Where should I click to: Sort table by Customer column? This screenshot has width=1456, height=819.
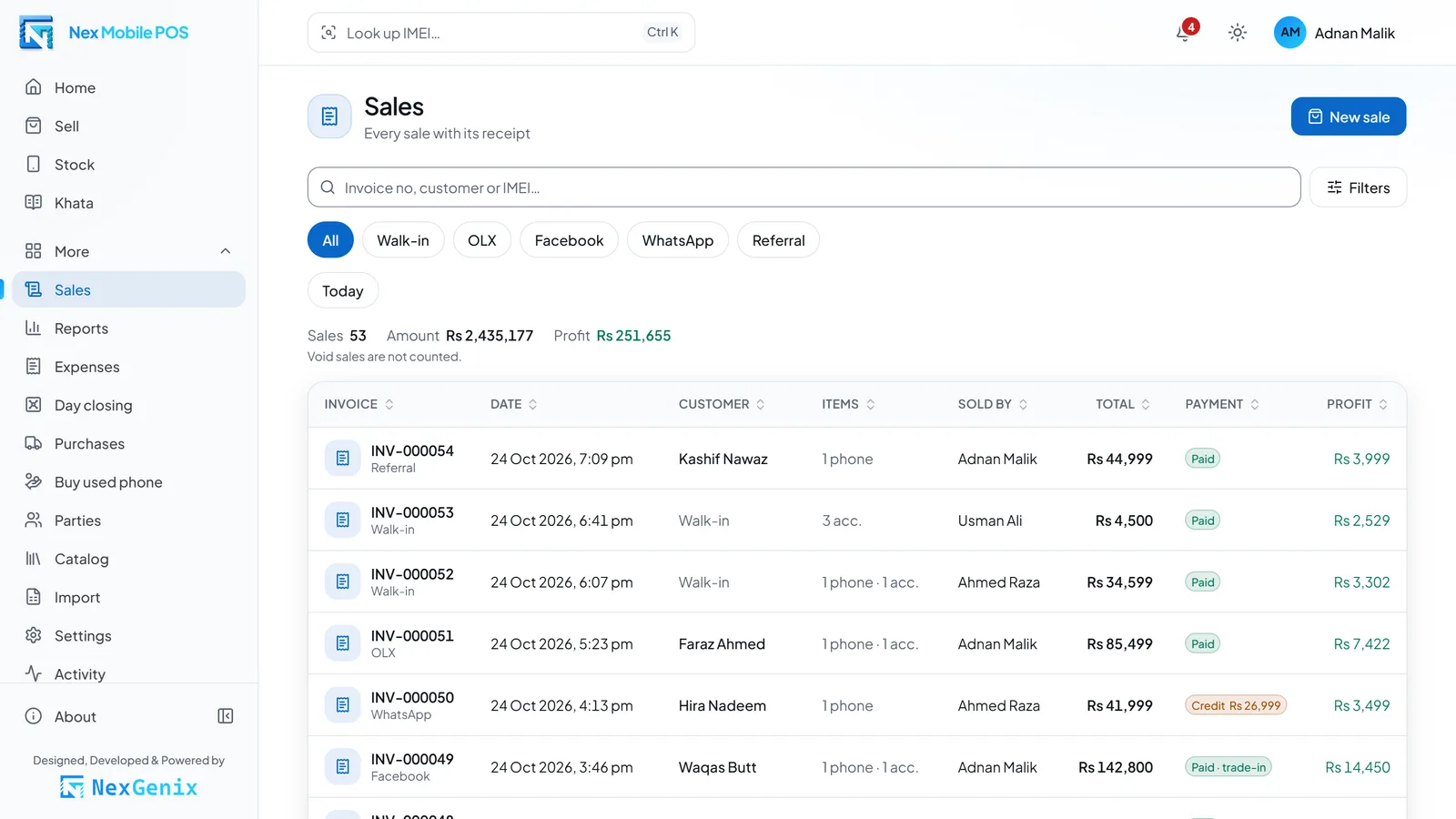722,404
